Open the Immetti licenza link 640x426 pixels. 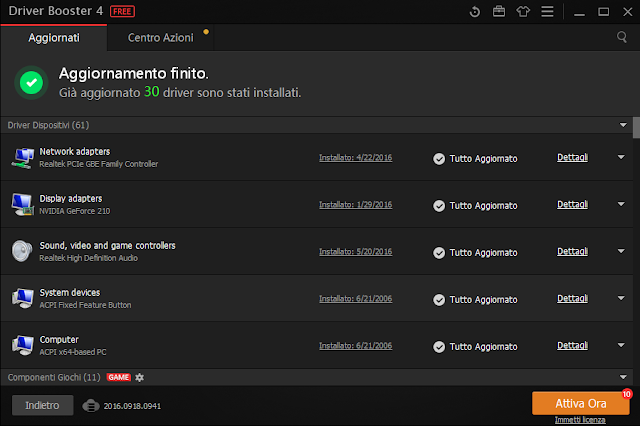coord(580,420)
